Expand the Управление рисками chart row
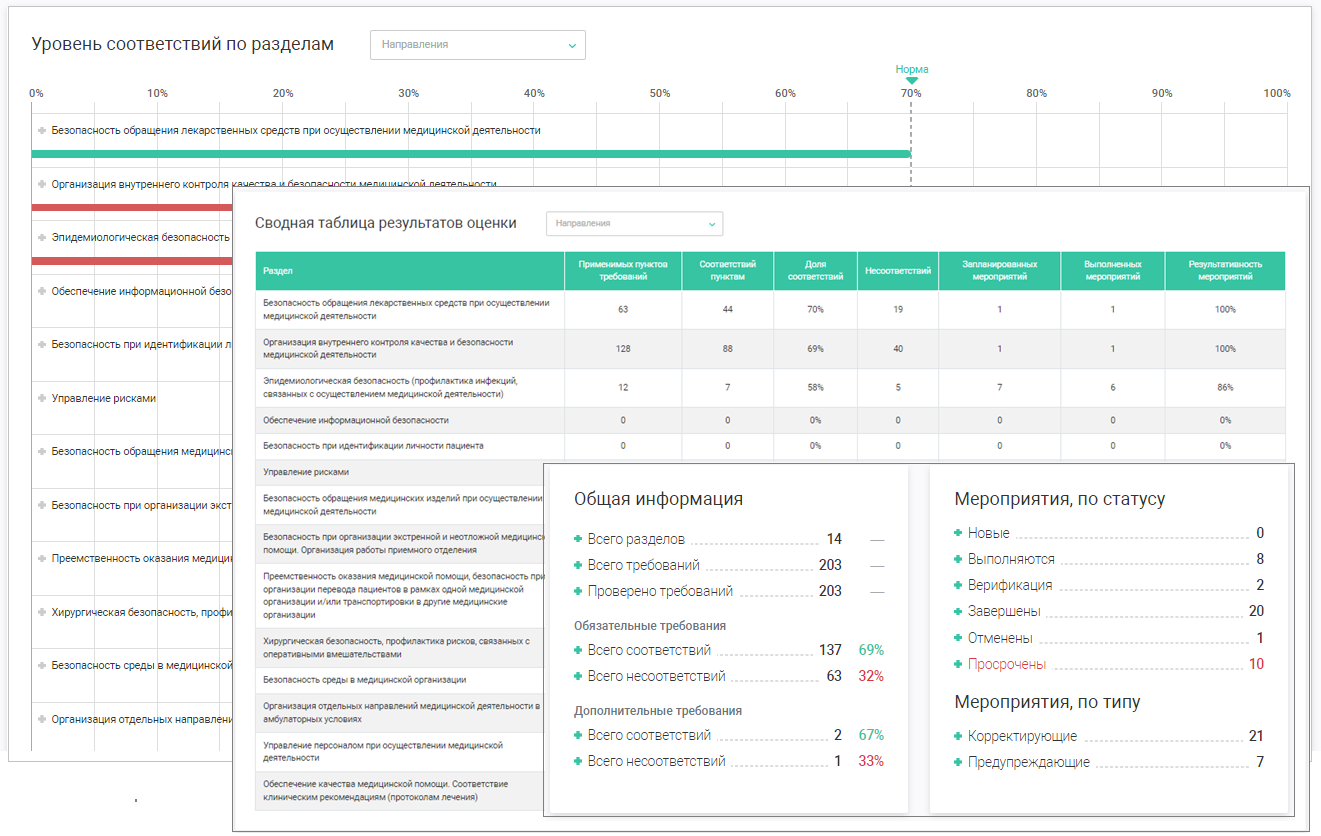Viewport: 1321px width, 836px height. 42,398
